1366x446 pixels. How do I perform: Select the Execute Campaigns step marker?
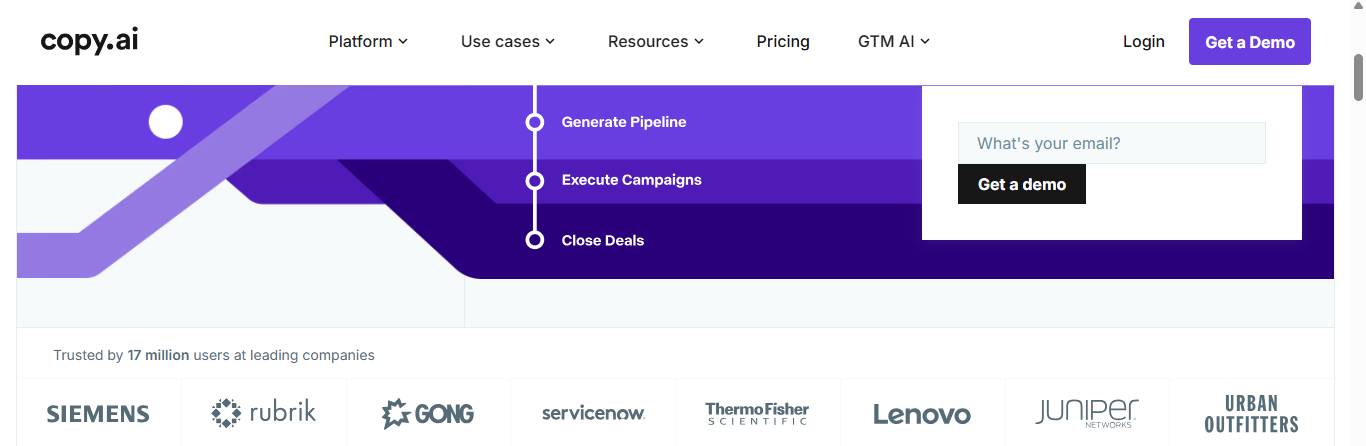point(535,181)
